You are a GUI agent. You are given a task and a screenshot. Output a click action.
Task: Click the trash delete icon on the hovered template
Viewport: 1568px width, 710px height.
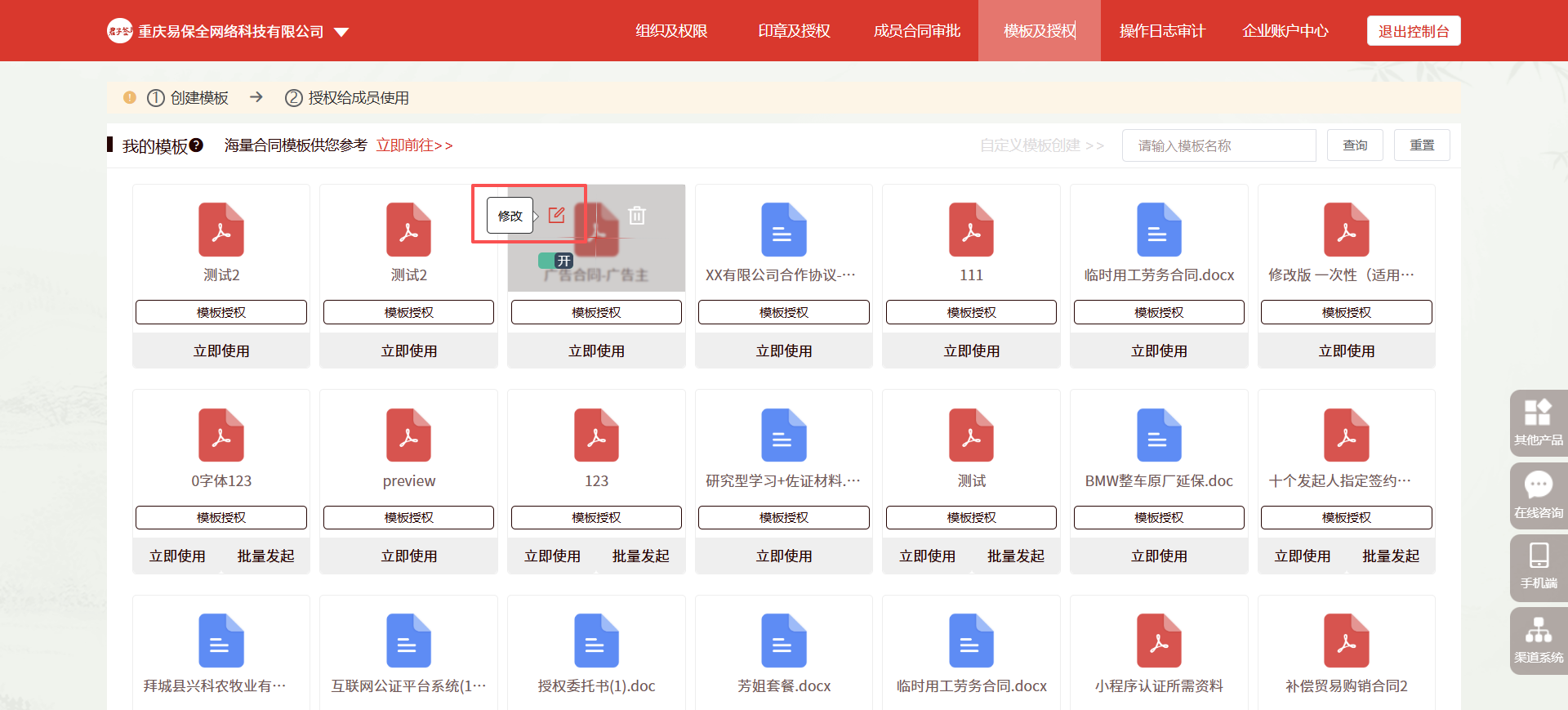[637, 216]
